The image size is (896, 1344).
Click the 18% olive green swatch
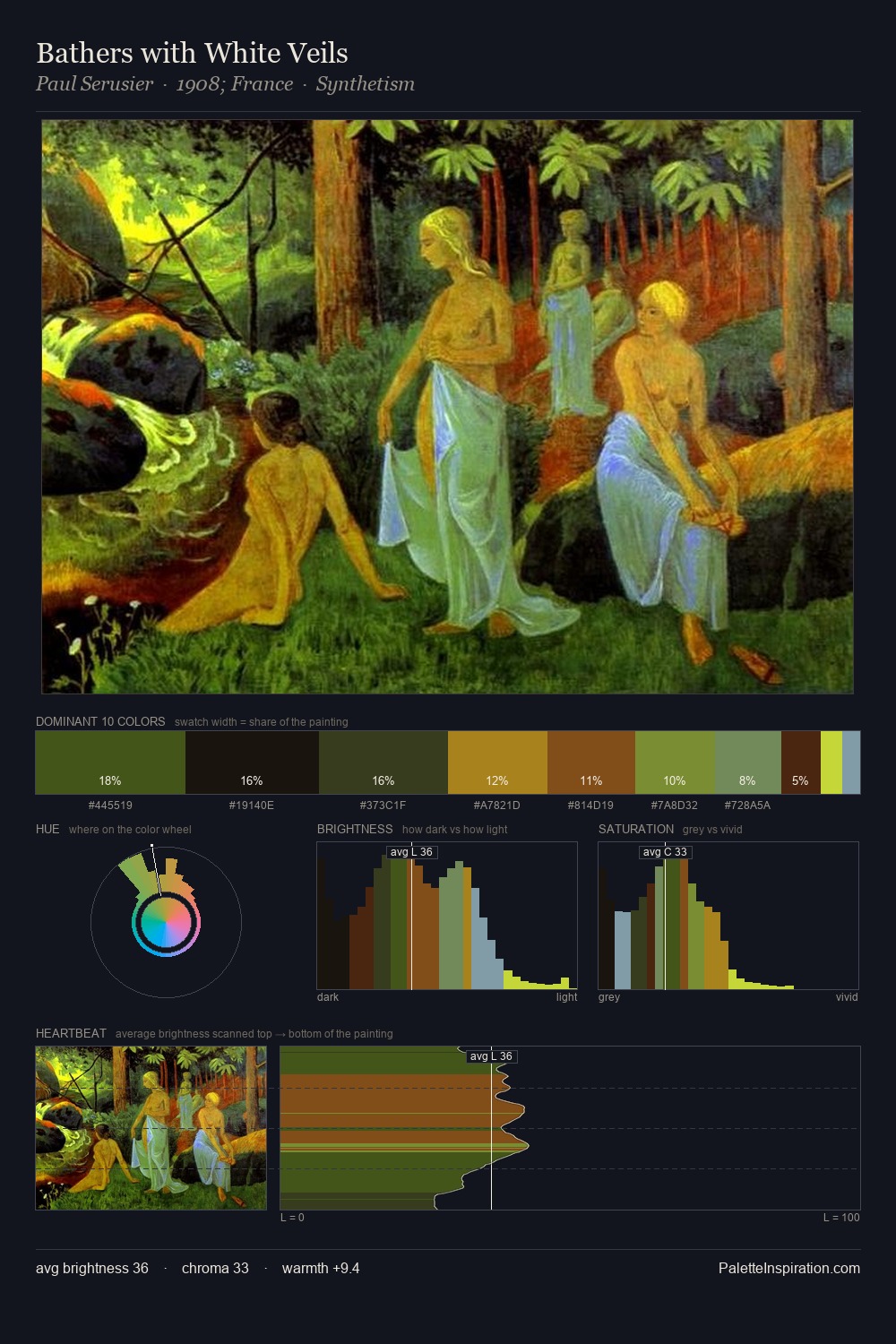(x=110, y=762)
